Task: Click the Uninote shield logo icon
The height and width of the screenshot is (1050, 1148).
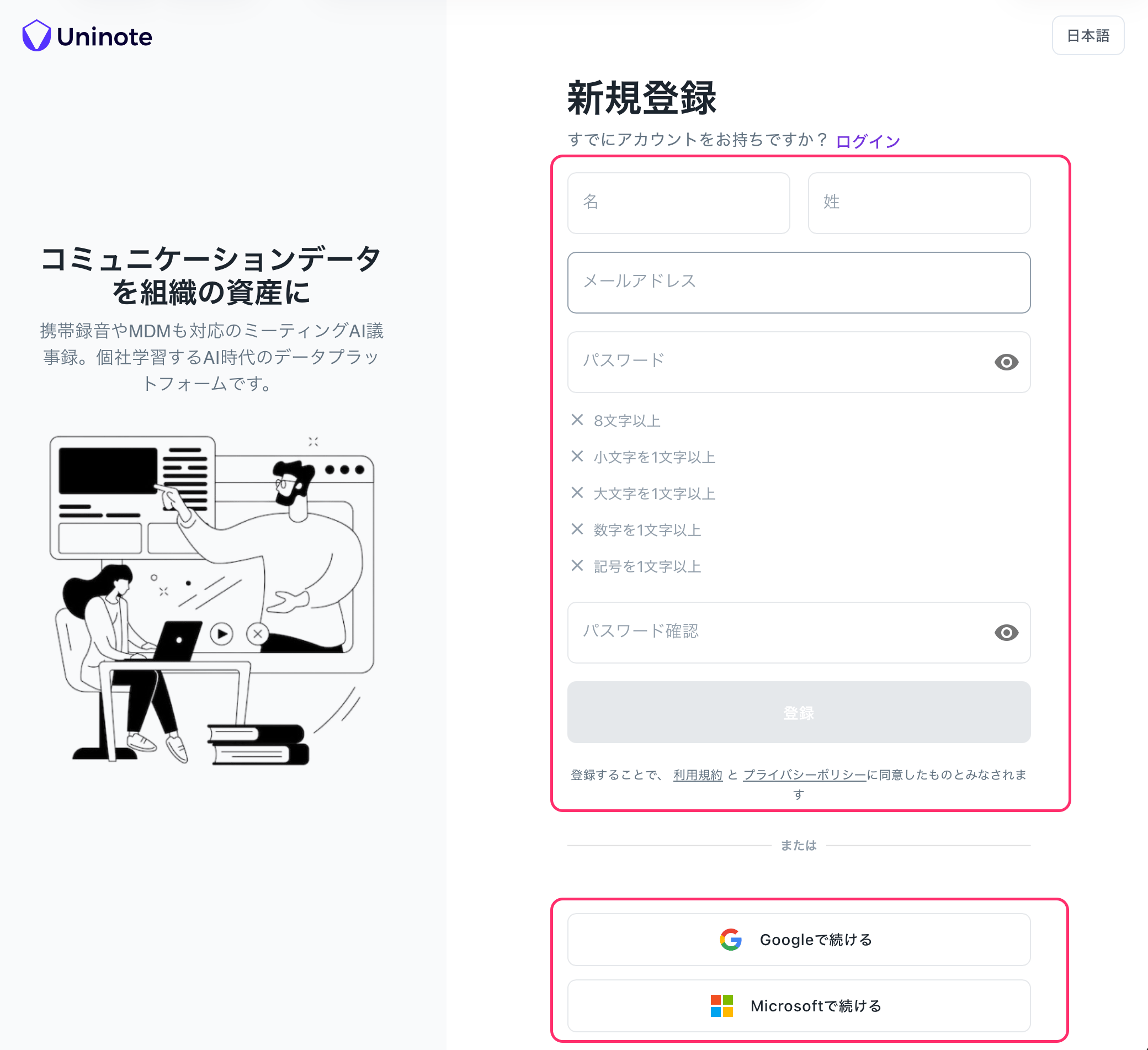Action: (36, 36)
